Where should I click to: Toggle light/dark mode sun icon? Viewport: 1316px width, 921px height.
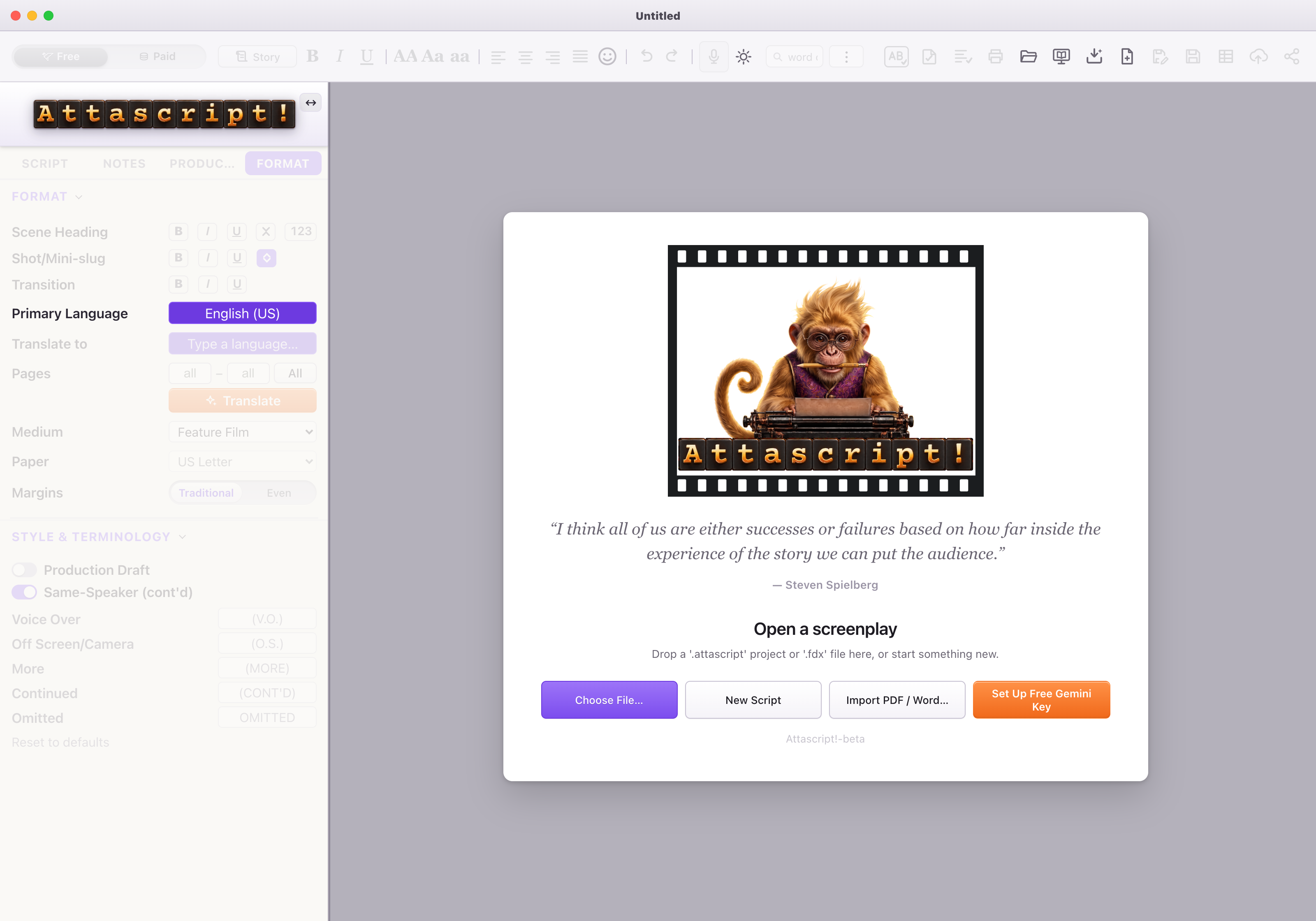(744, 56)
